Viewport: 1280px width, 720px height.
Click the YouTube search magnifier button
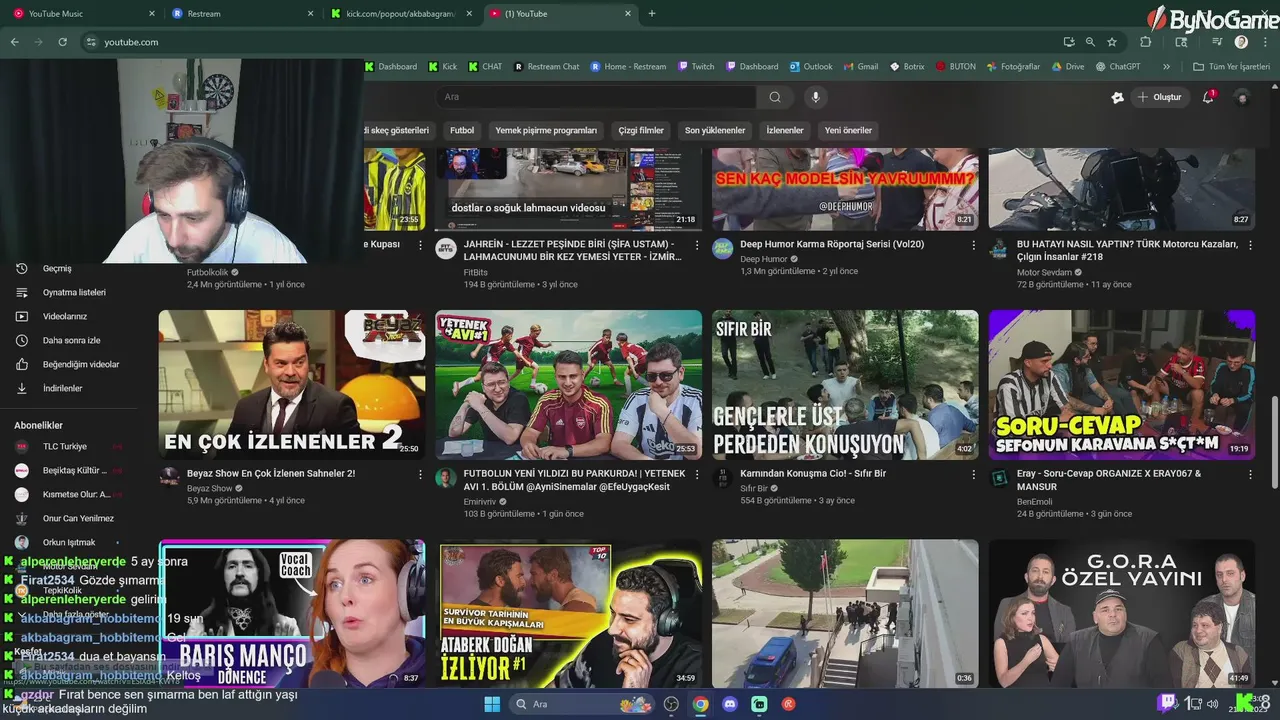click(775, 97)
